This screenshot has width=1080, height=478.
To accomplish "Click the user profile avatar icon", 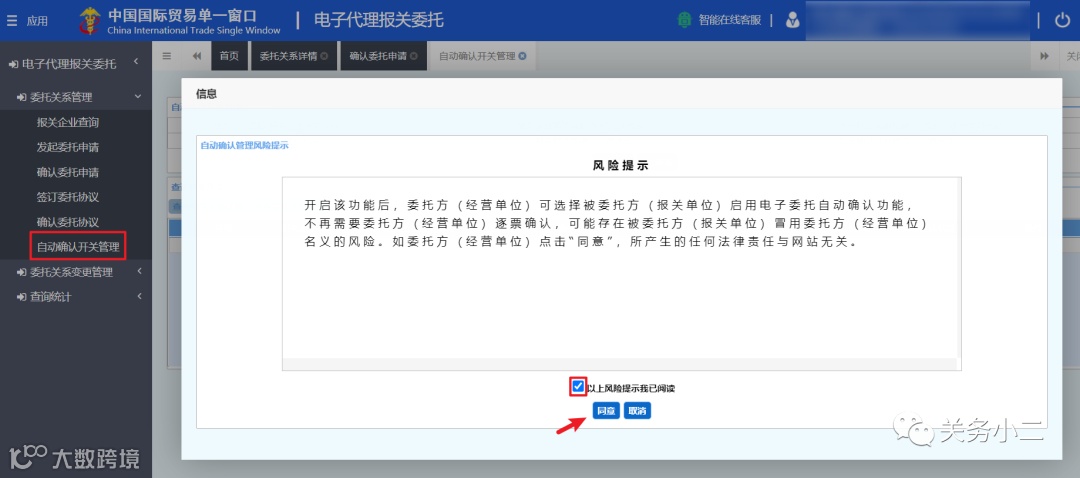I will (793, 20).
